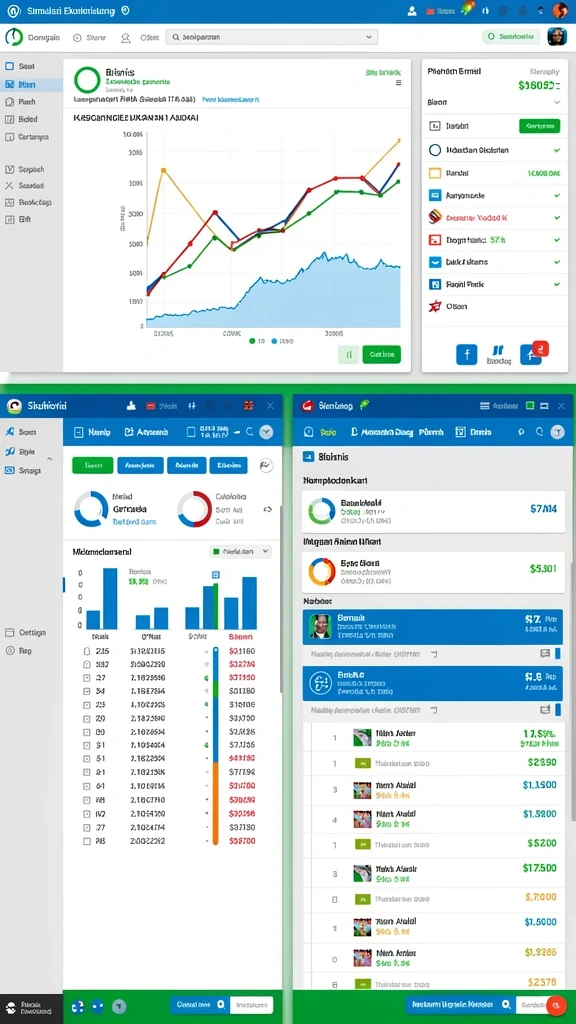Open the hamburger menu icon above the line chart

(x=398, y=83)
